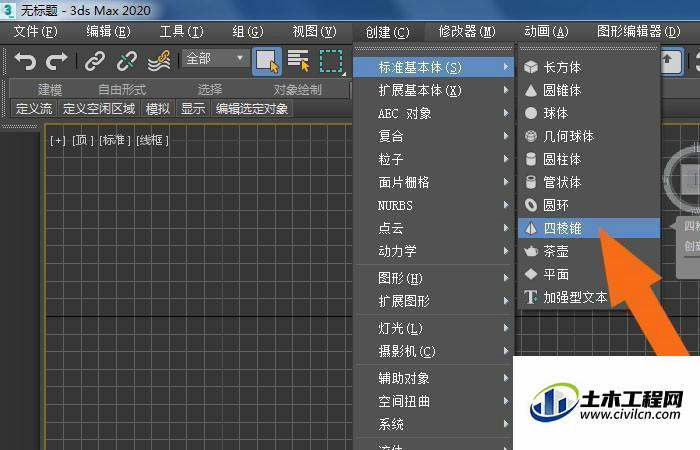Expand 复合 submenu
Viewport: 700px width, 450px height.
pos(433,136)
